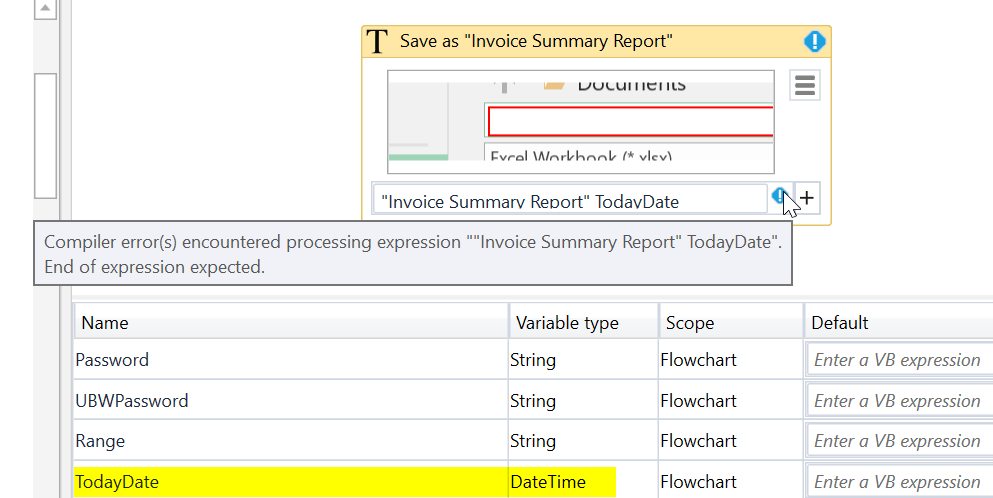Open the DateTime type dropdown for TodayDate
This screenshot has width=993, height=498.
[583, 481]
